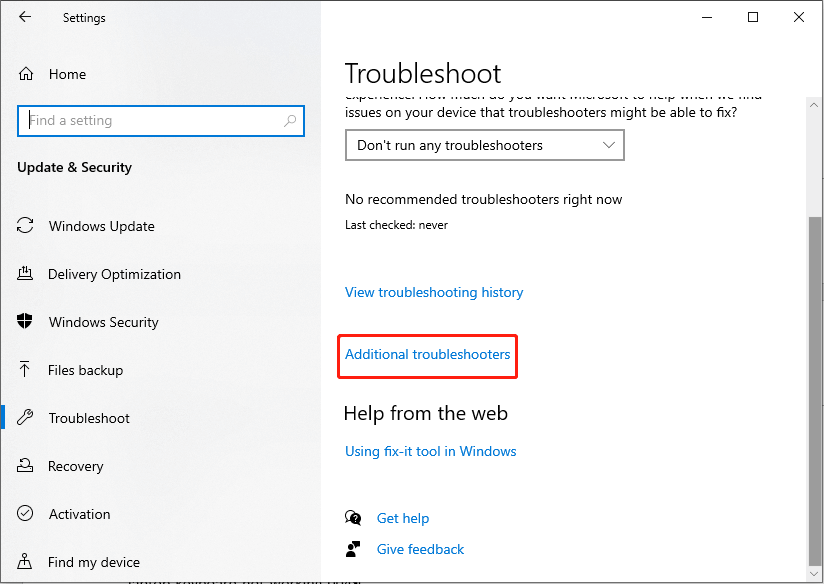Viewport: 824px width, 584px height.
Task: Click the Home icon in the sidebar
Action: [x=26, y=74]
